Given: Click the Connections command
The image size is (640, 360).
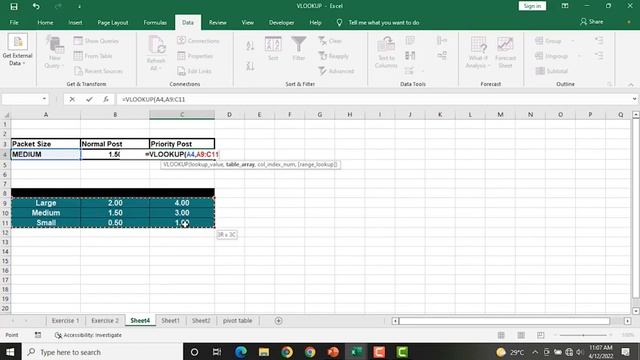Looking at the screenshot, I should point(198,41).
